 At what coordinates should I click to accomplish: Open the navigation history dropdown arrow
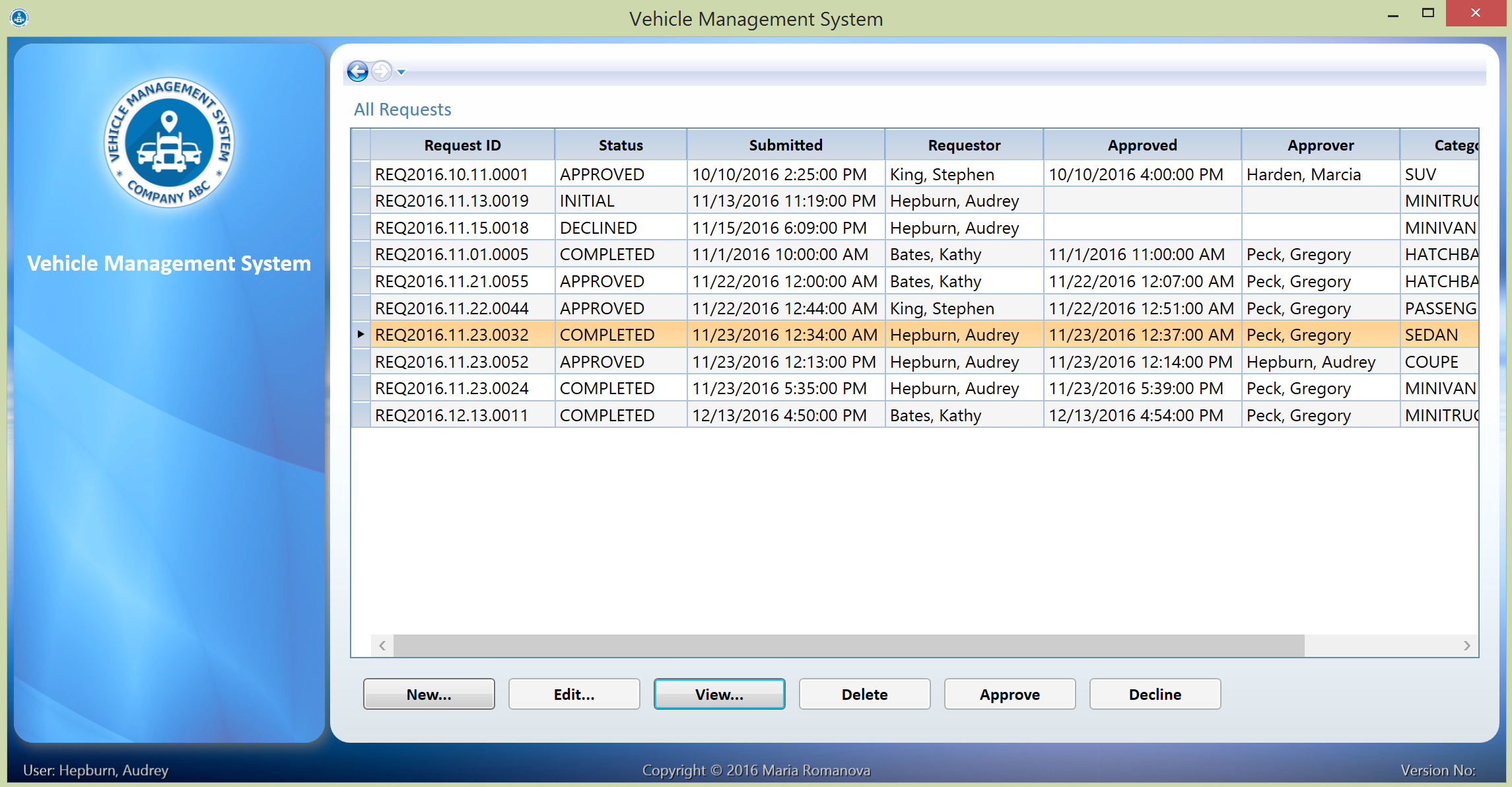(x=401, y=72)
